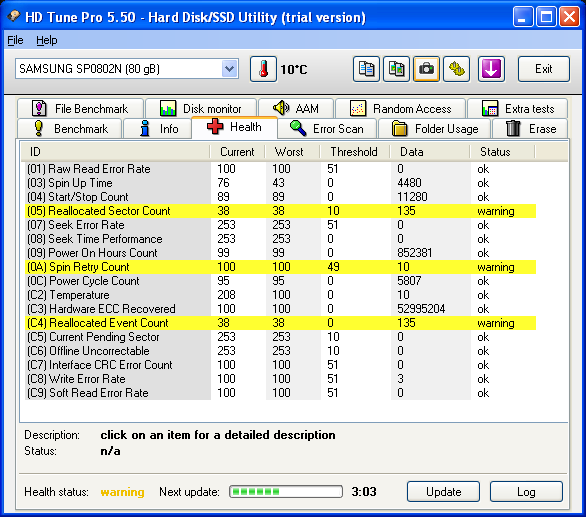Click the Log button
The image size is (586, 517).
[526, 492]
